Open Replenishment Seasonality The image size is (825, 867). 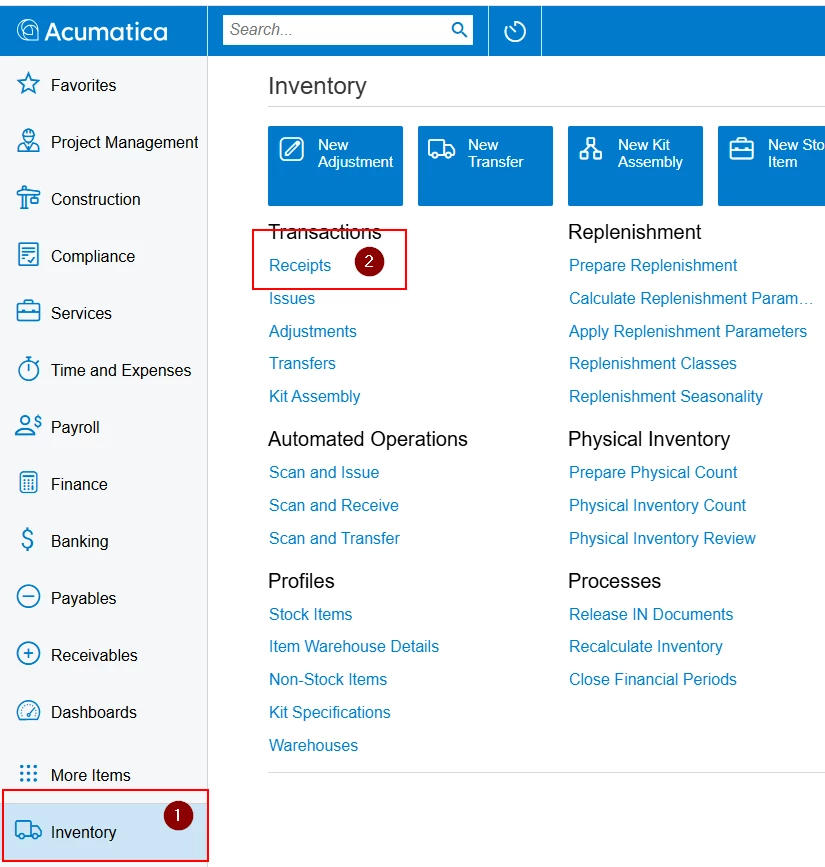coord(666,396)
